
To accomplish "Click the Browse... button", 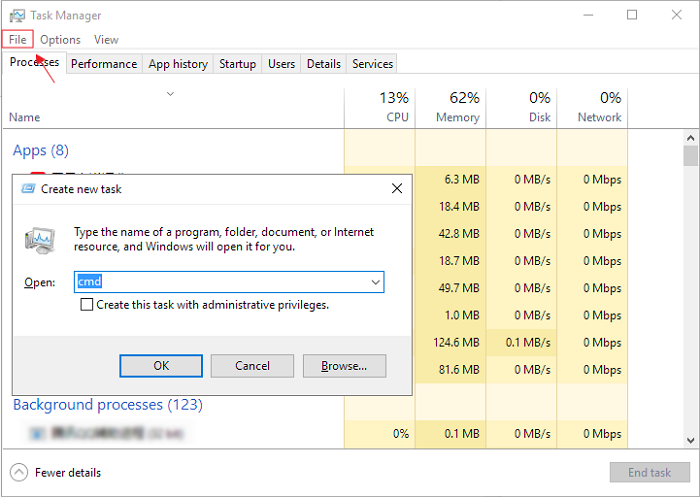I will click(x=344, y=366).
